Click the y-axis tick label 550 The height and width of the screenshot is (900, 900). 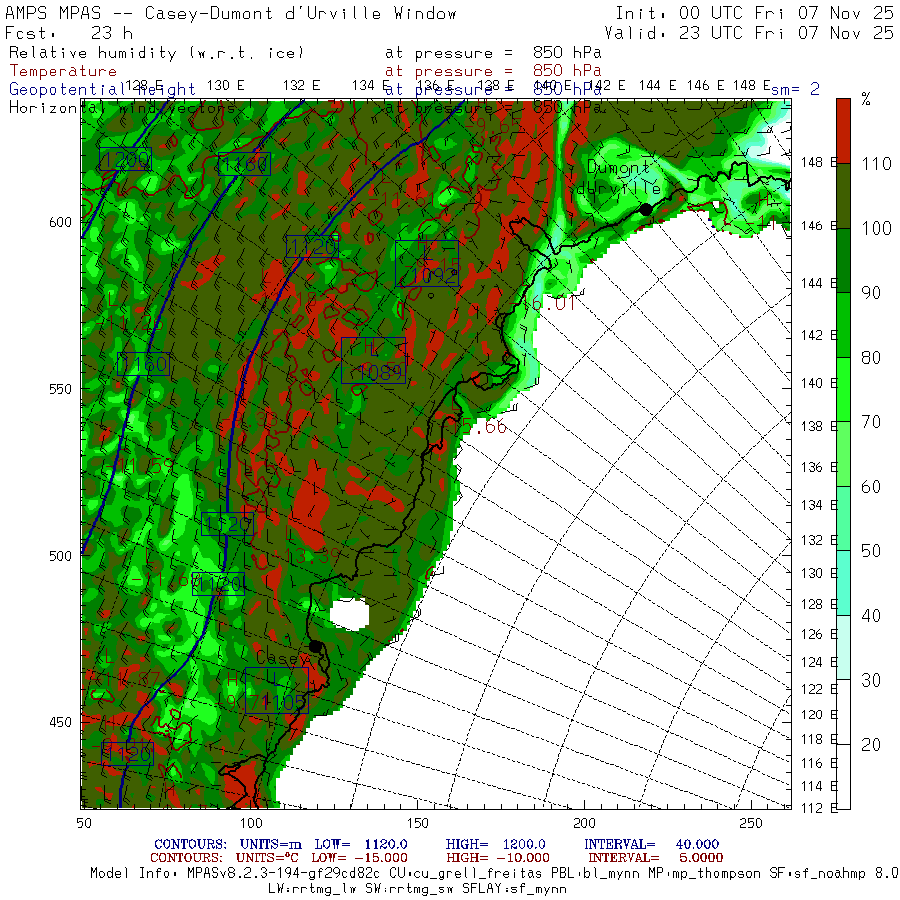pos(60,389)
